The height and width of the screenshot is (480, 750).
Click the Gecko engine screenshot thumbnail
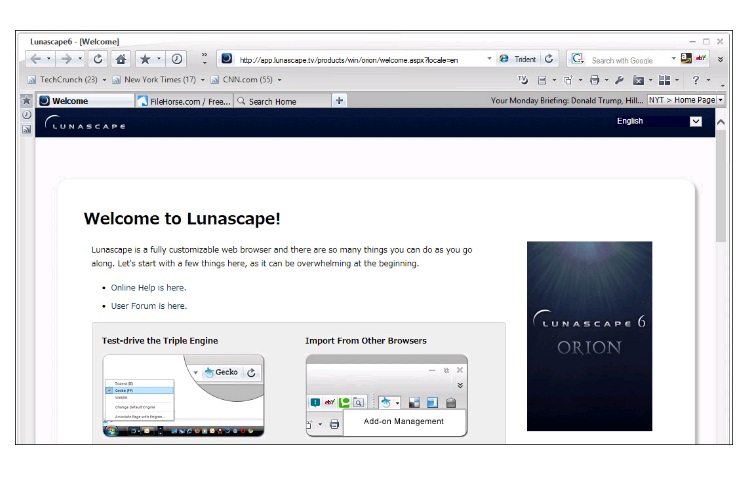pos(183,395)
